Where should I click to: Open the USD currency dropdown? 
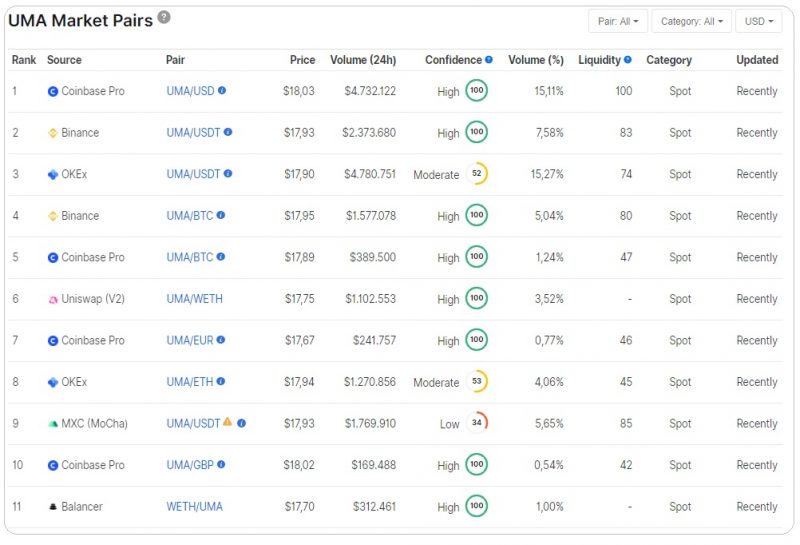pos(759,21)
